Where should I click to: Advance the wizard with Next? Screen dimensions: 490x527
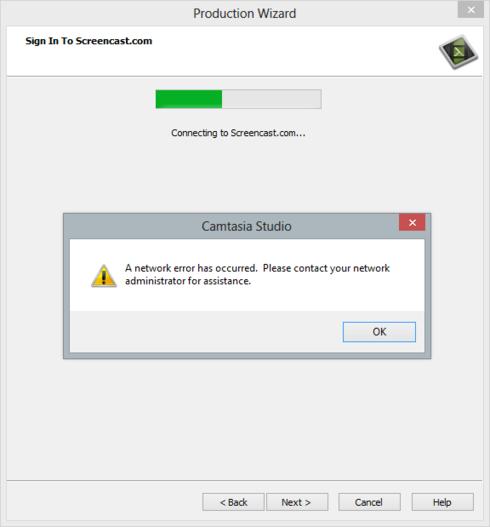297,502
